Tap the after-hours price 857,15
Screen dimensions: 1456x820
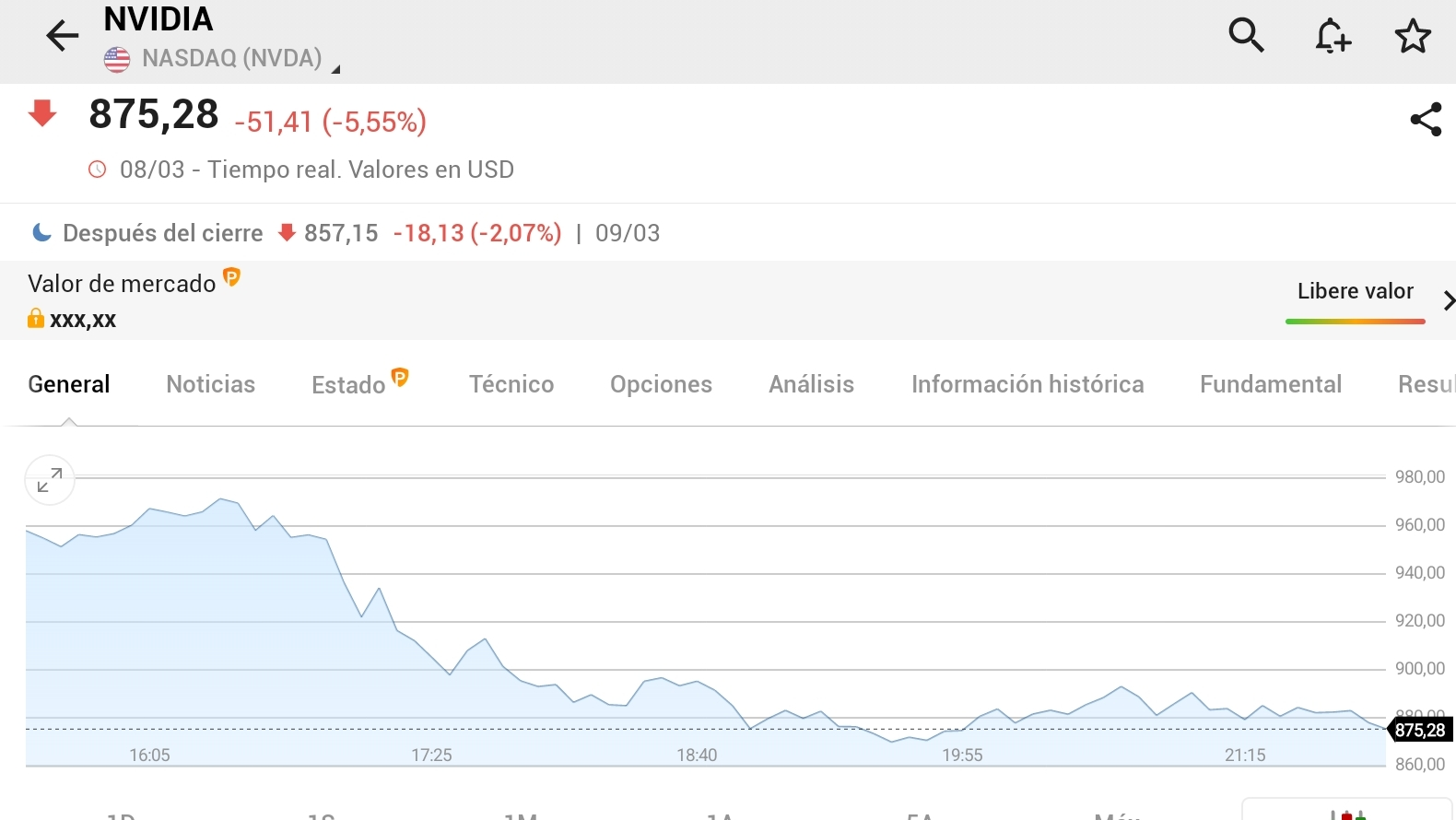click(341, 233)
